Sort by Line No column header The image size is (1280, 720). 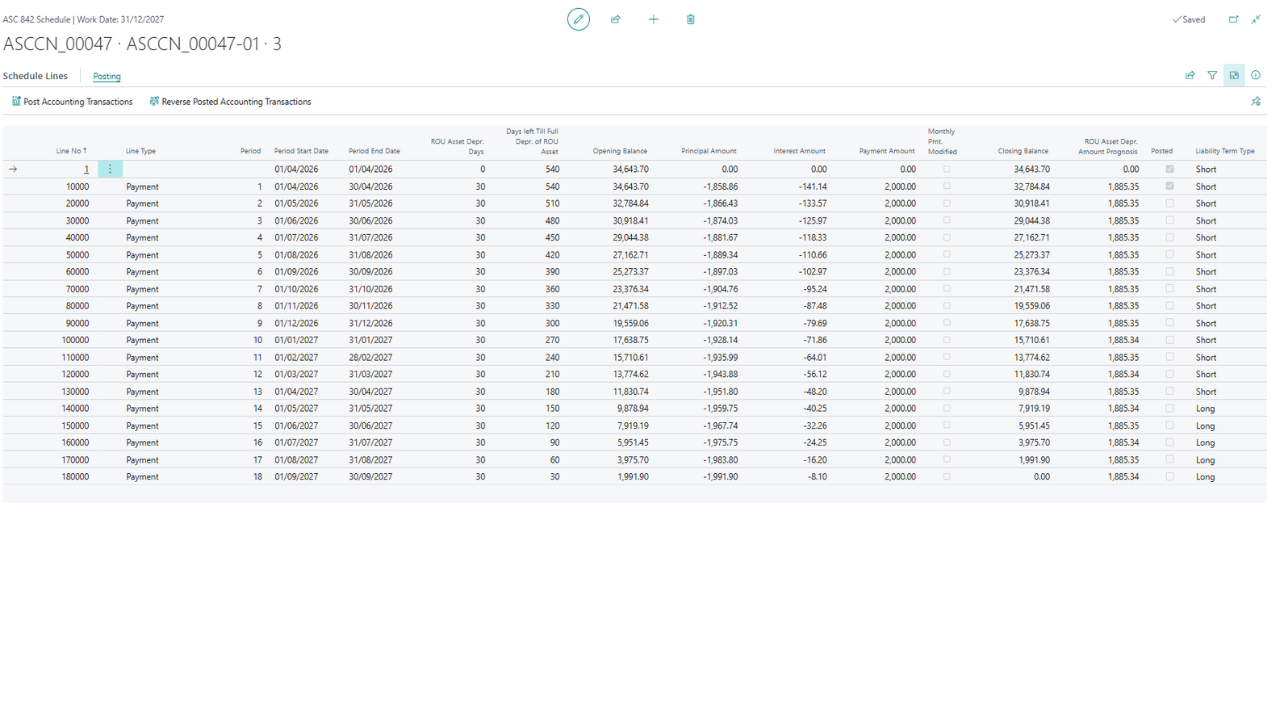click(71, 151)
